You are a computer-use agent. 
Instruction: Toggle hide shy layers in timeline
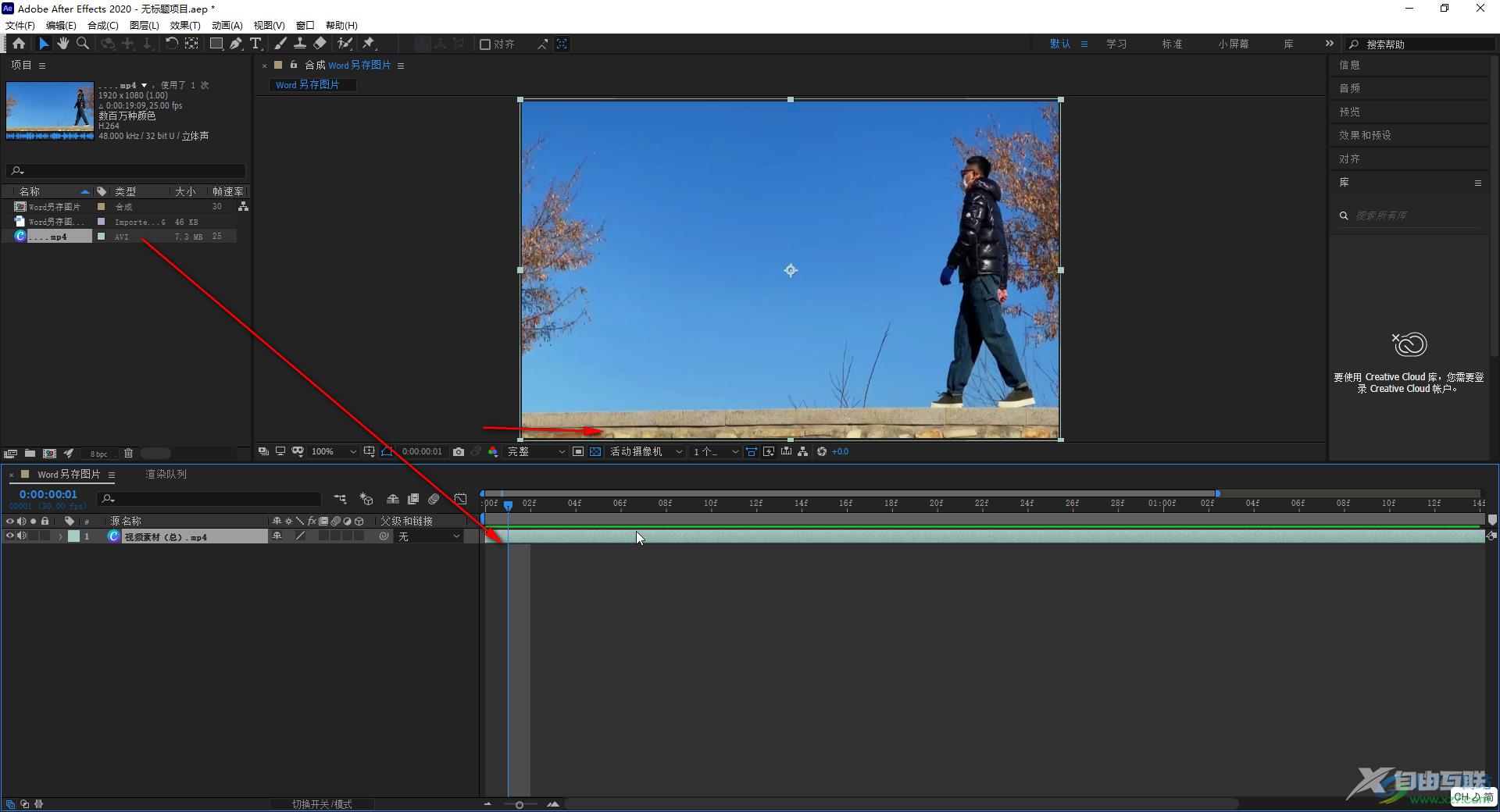[x=393, y=499]
